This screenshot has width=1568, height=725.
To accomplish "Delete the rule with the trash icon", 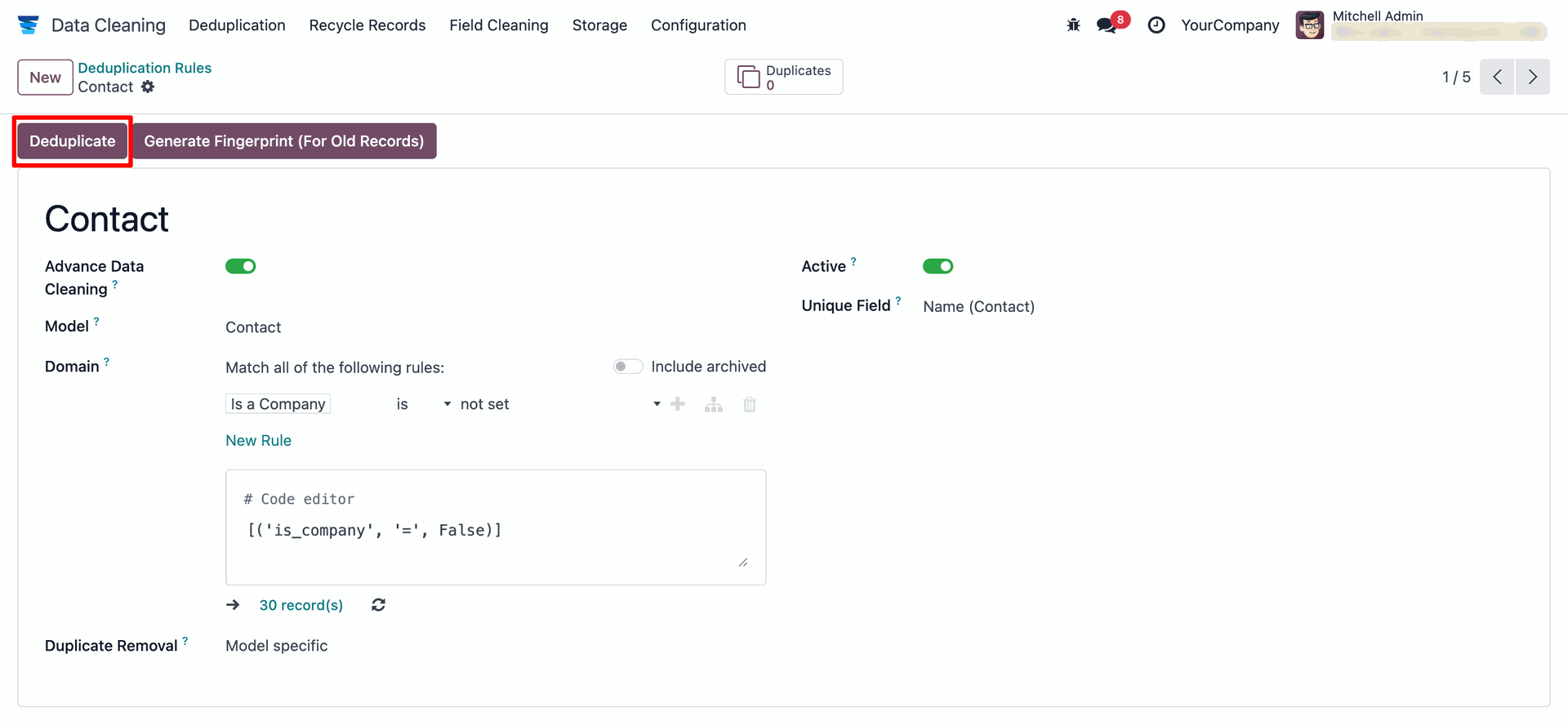I will click(750, 404).
